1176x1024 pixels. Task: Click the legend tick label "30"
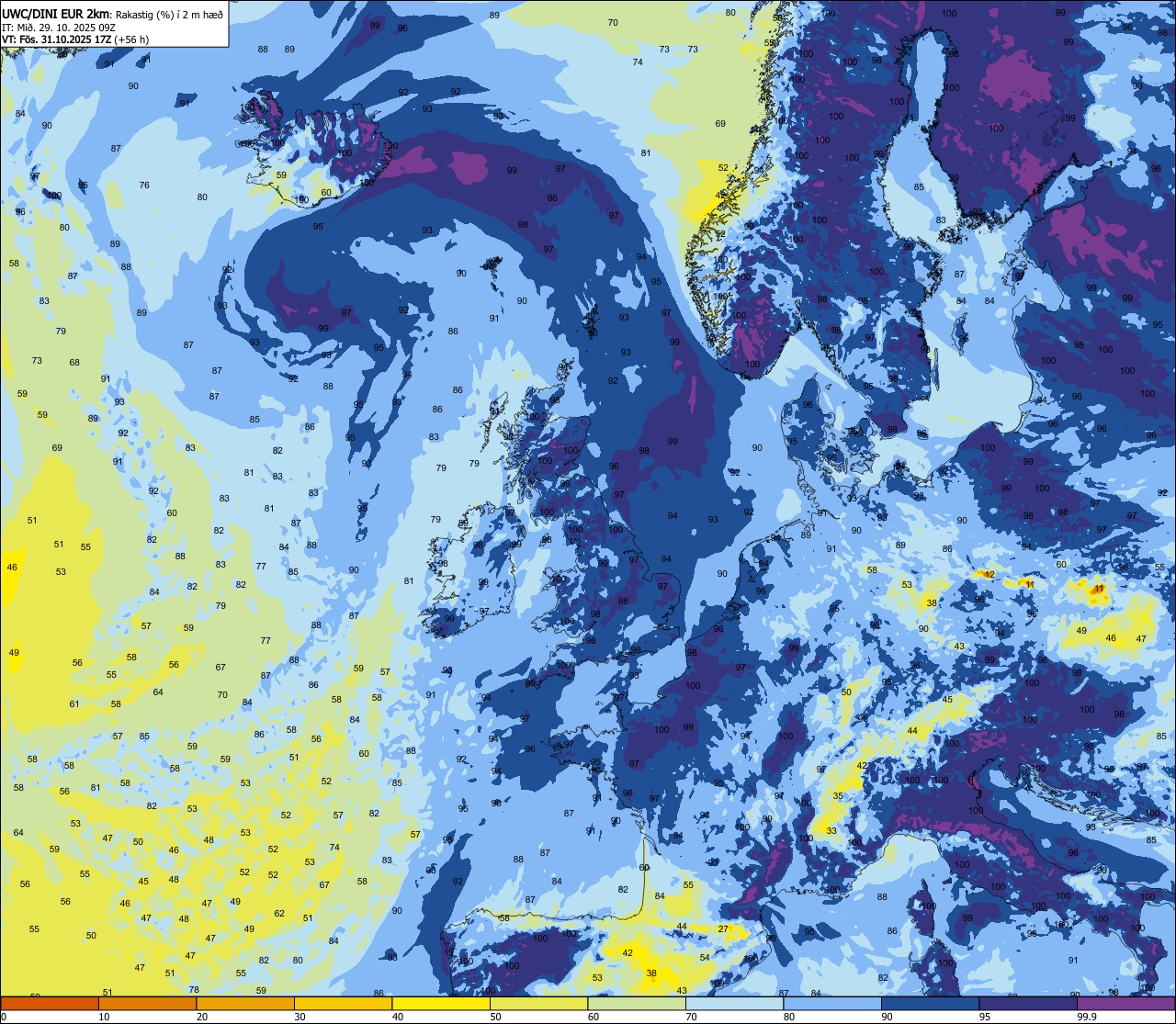[x=300, y=1017]
